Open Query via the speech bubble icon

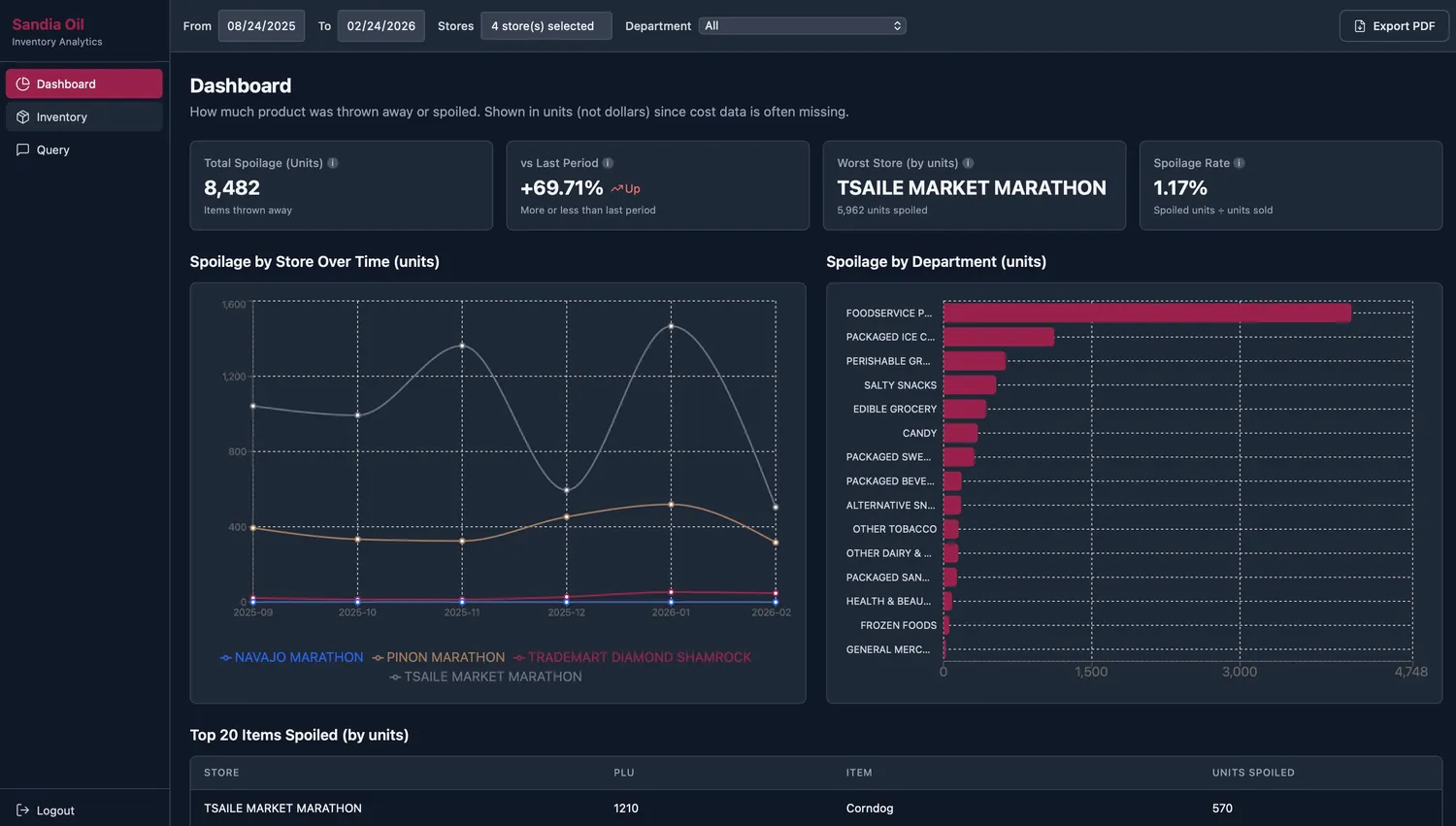click(21, 149)
